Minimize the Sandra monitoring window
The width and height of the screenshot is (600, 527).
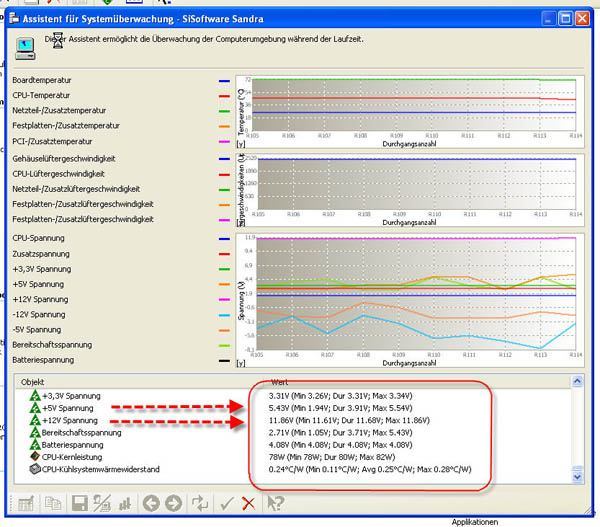548,18
